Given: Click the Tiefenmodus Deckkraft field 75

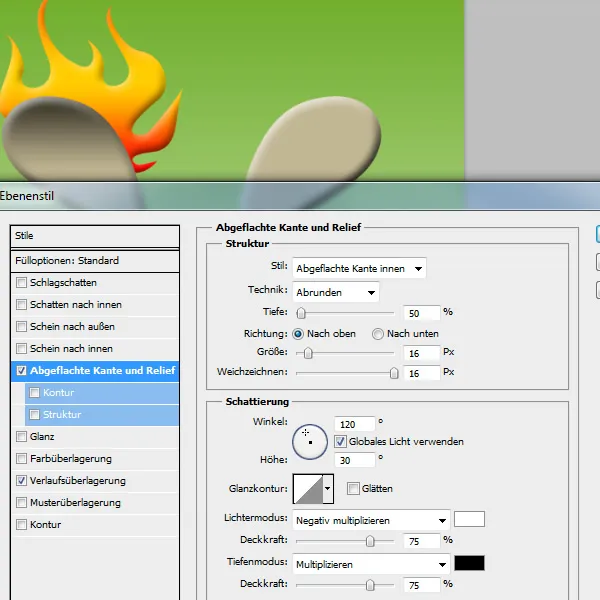Looking at the screenshot, I should point(421,585).
